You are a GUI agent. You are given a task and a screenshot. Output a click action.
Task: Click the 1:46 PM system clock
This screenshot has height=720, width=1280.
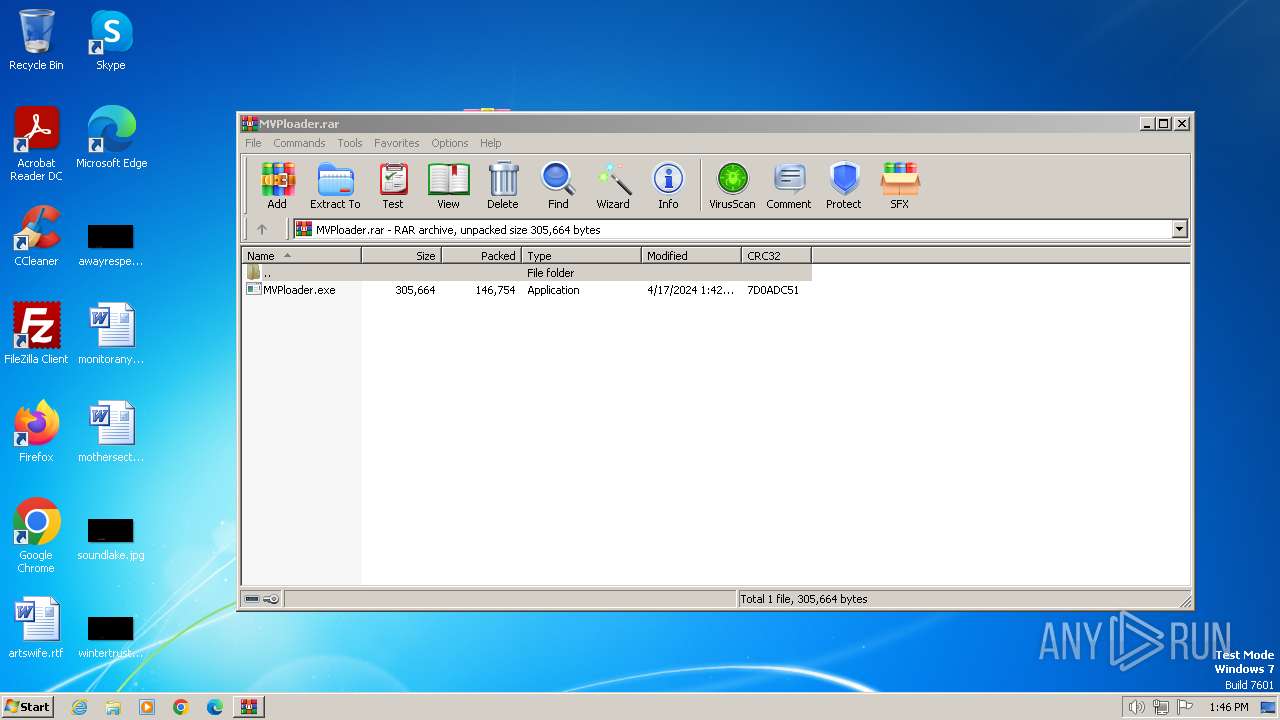click(x=1228, y=707)
